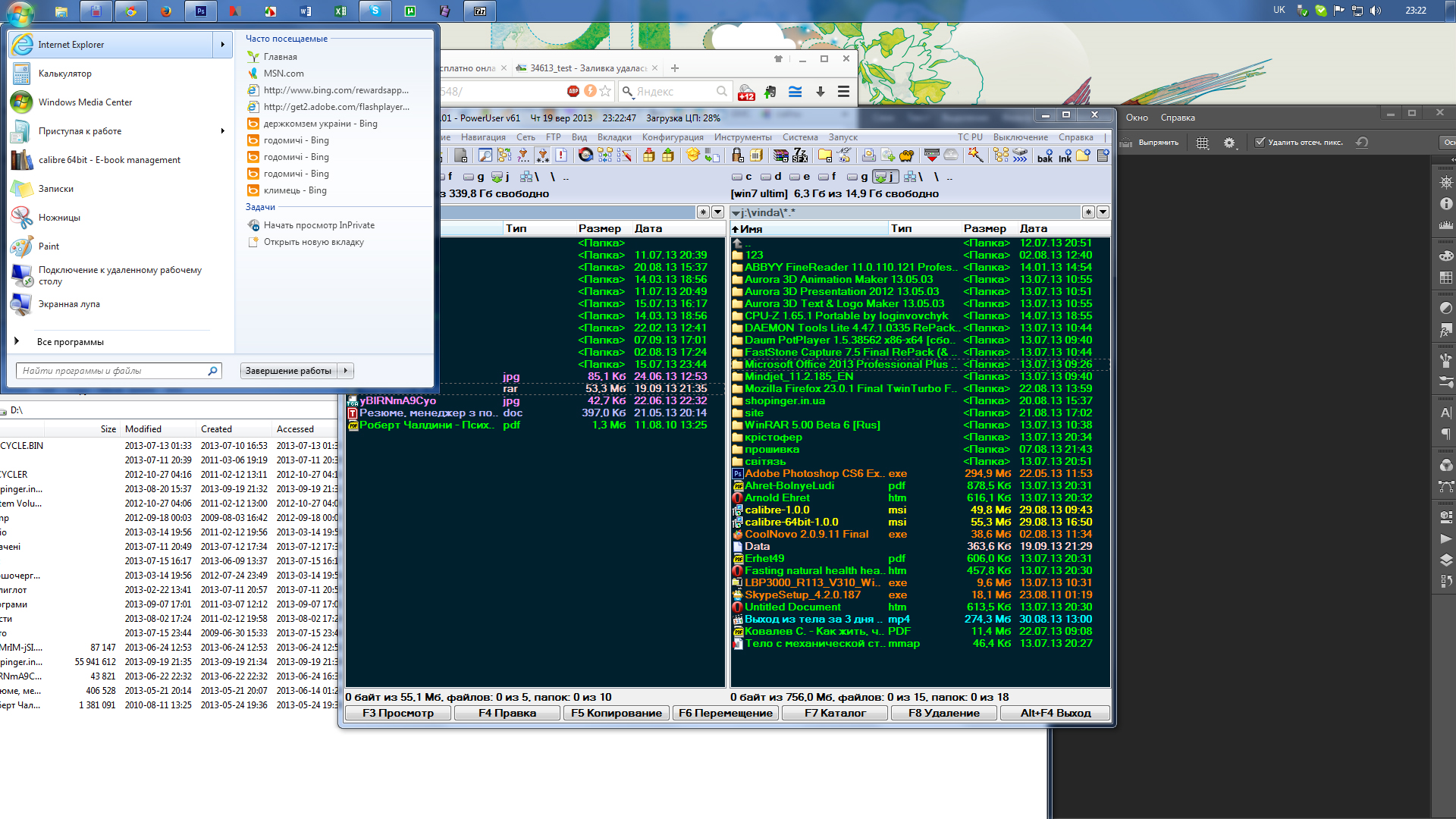Click the reset crop arrow icon

(1362, 142)
